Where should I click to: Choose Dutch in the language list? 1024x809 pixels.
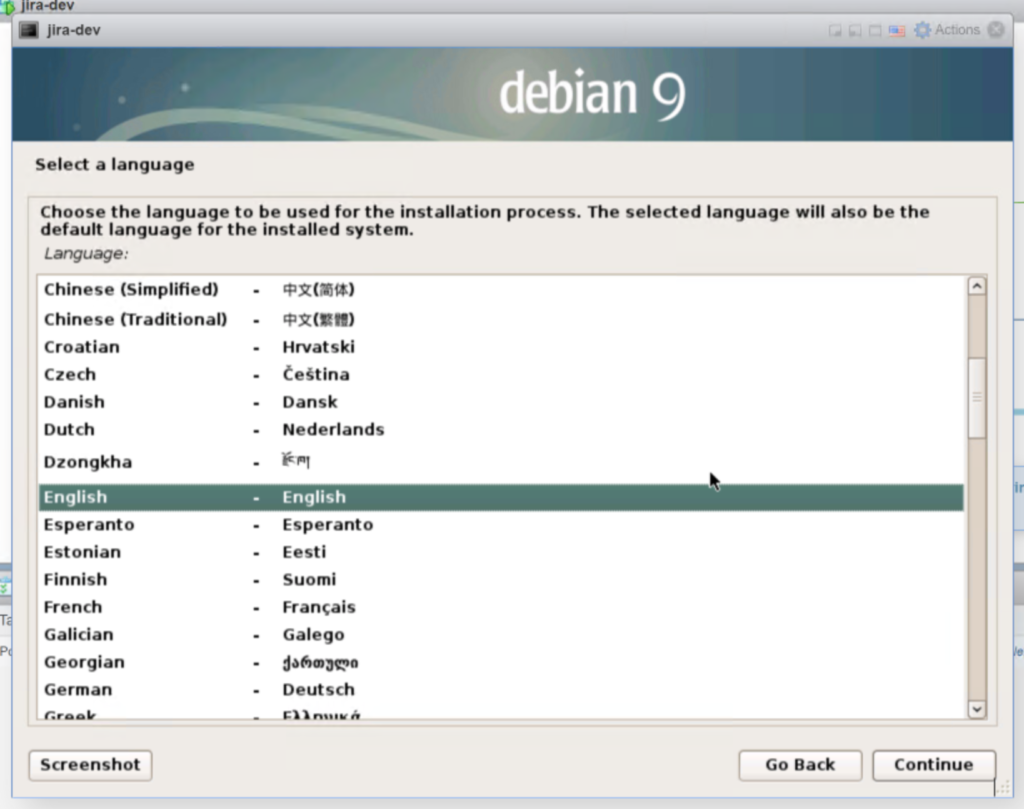coord(501,429)
